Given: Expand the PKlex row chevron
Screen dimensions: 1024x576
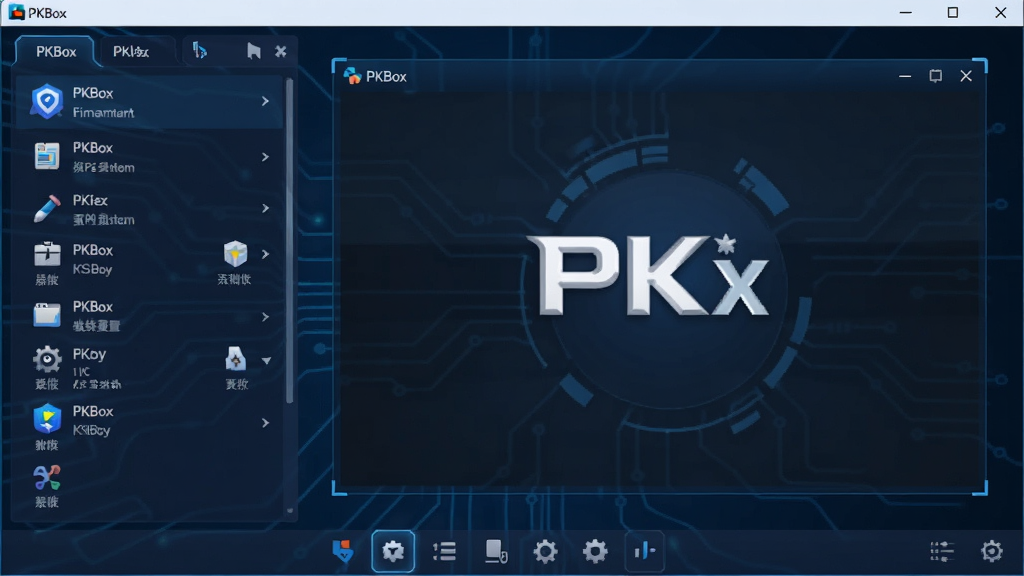Looking at the screenshot, I should point(265,208).
